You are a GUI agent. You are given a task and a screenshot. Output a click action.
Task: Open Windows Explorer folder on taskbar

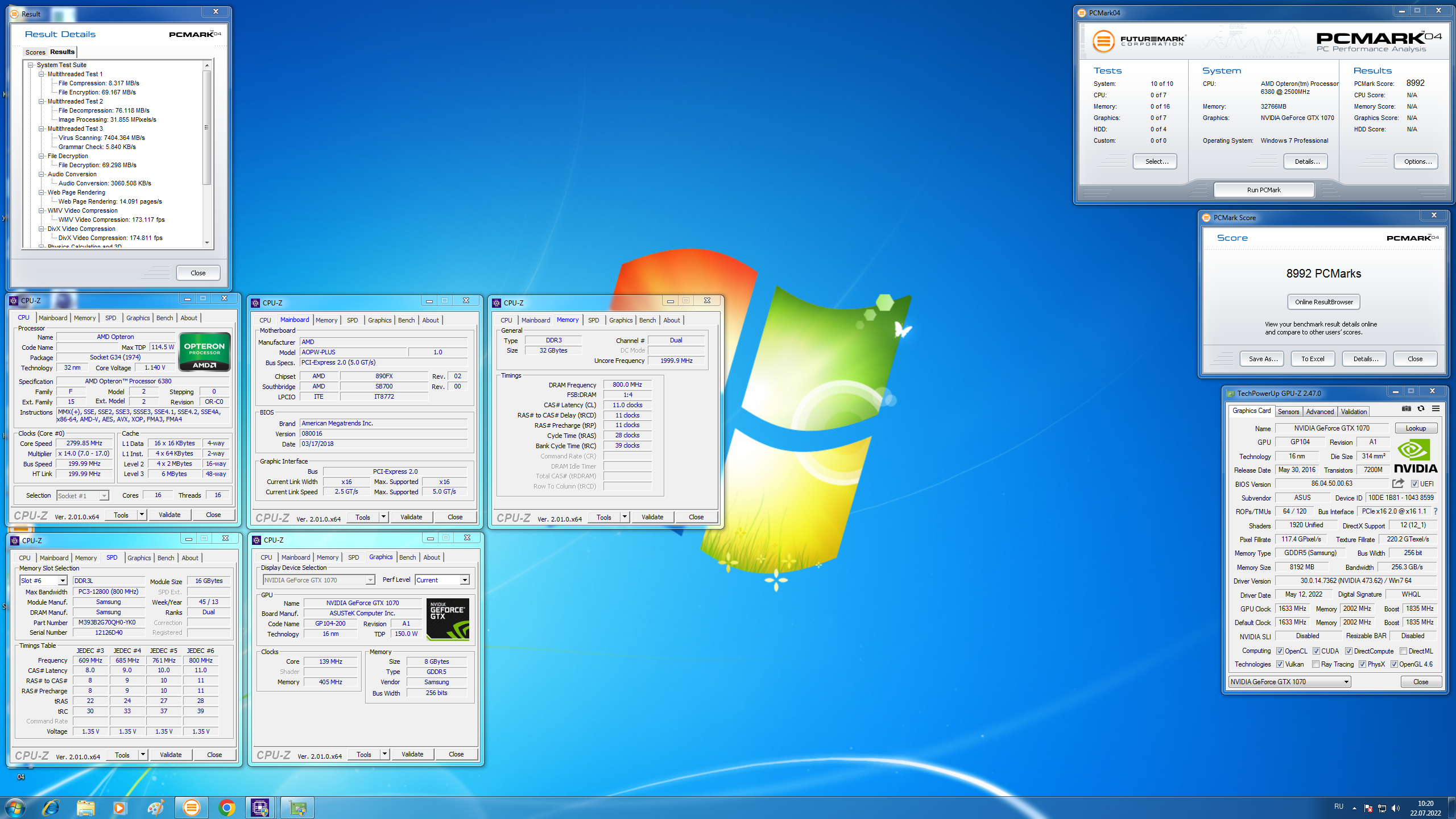pyautogui.click(x=86, y=808)
